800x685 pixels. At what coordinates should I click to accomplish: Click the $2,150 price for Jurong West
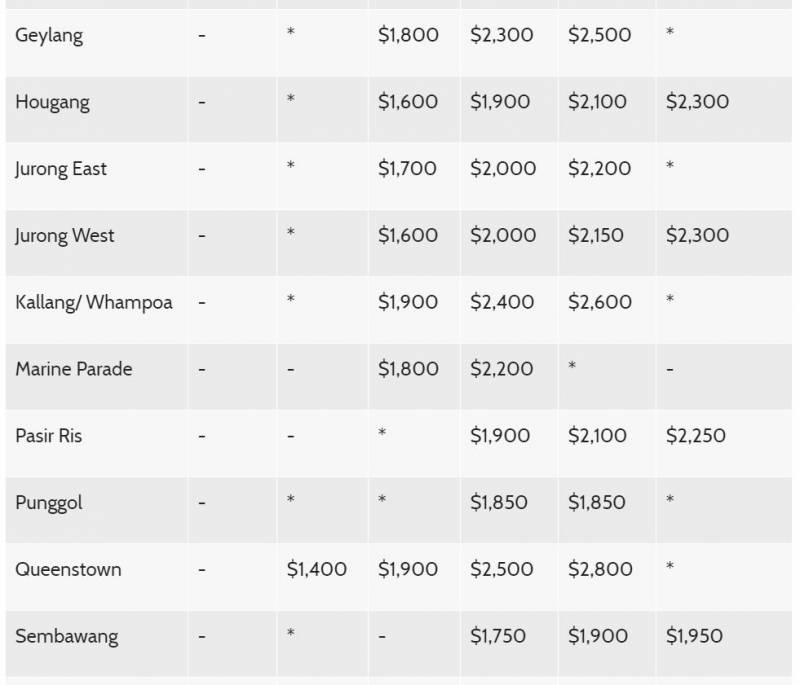pos(596,236)
